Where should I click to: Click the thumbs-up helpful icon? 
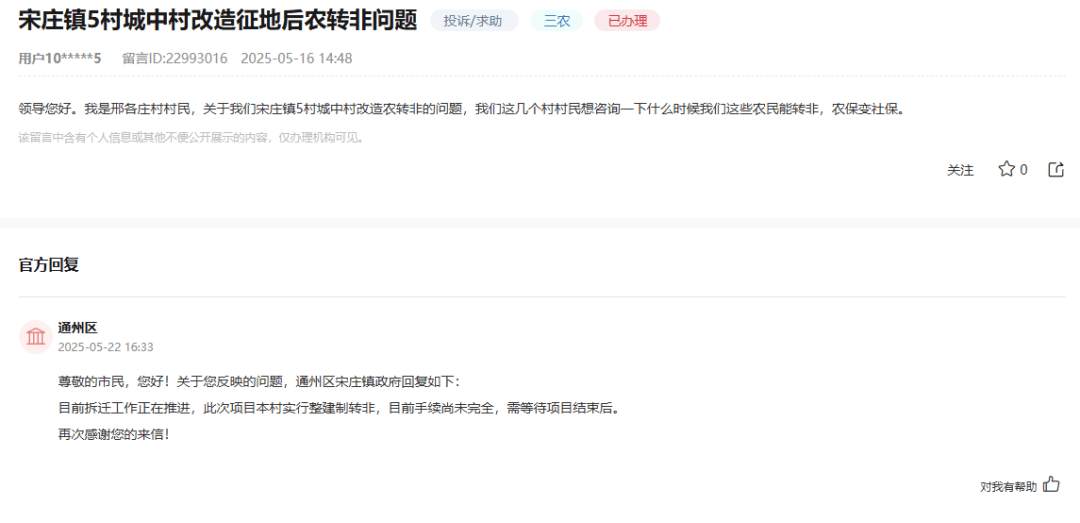(1051, 484)
